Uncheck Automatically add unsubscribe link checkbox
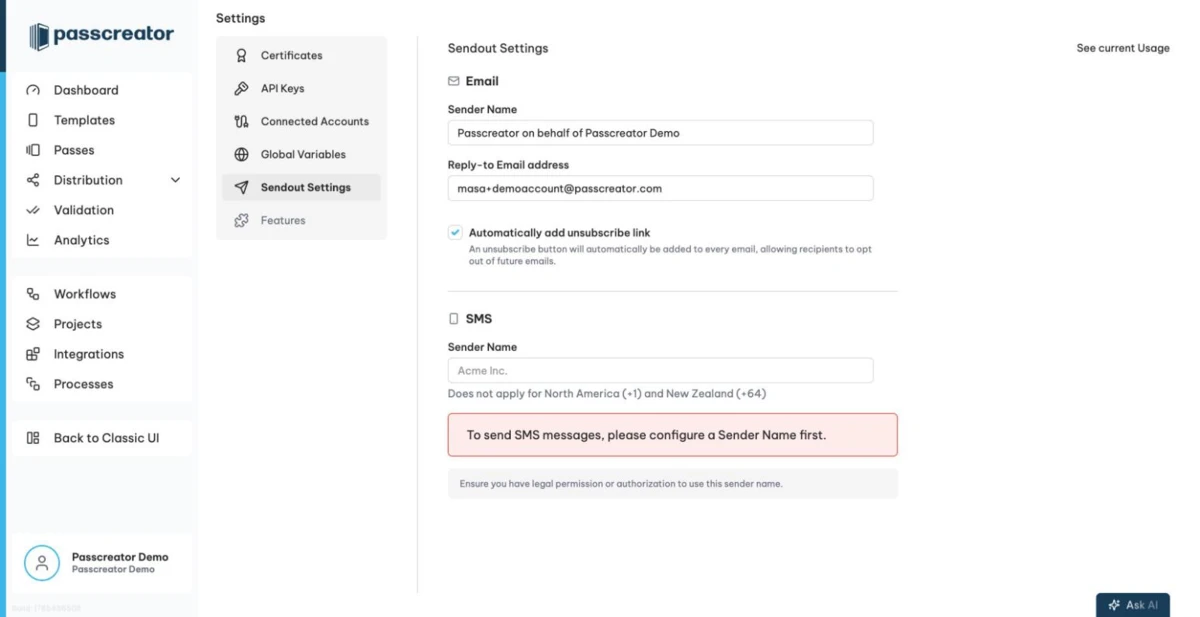Image resolution: width=1200 pixels, height=617 pixels. click(x=455, y=233)
